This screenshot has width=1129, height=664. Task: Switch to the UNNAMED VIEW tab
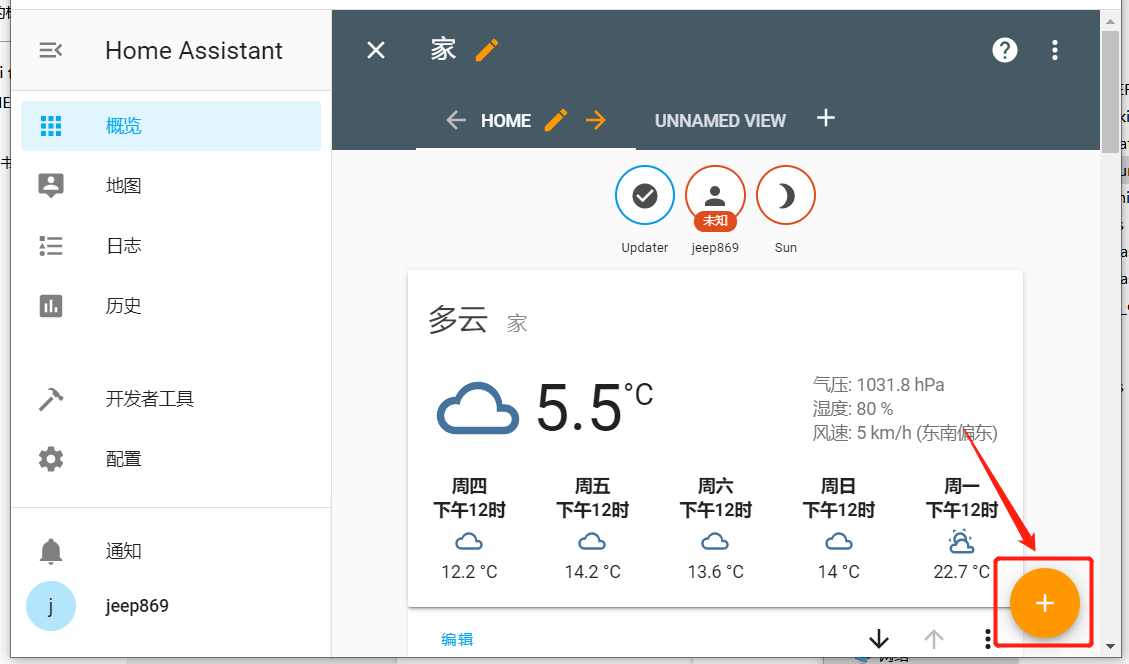tap(720, 121)
